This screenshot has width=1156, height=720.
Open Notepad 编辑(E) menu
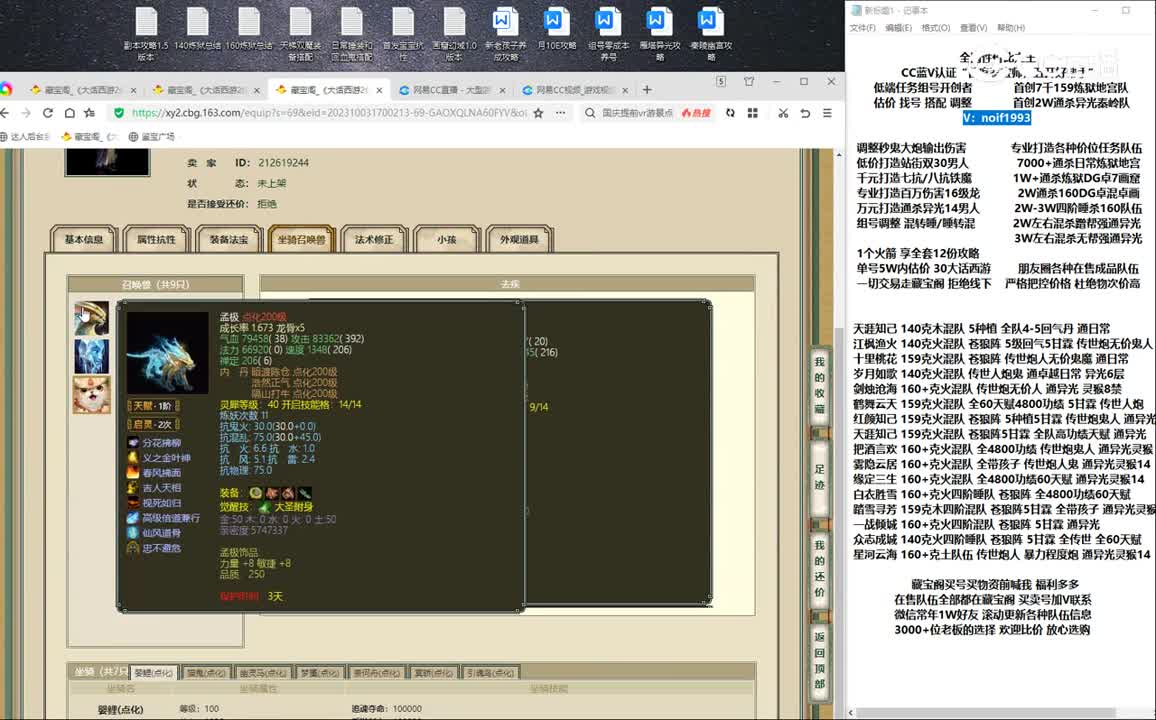[x=898, y=28]
